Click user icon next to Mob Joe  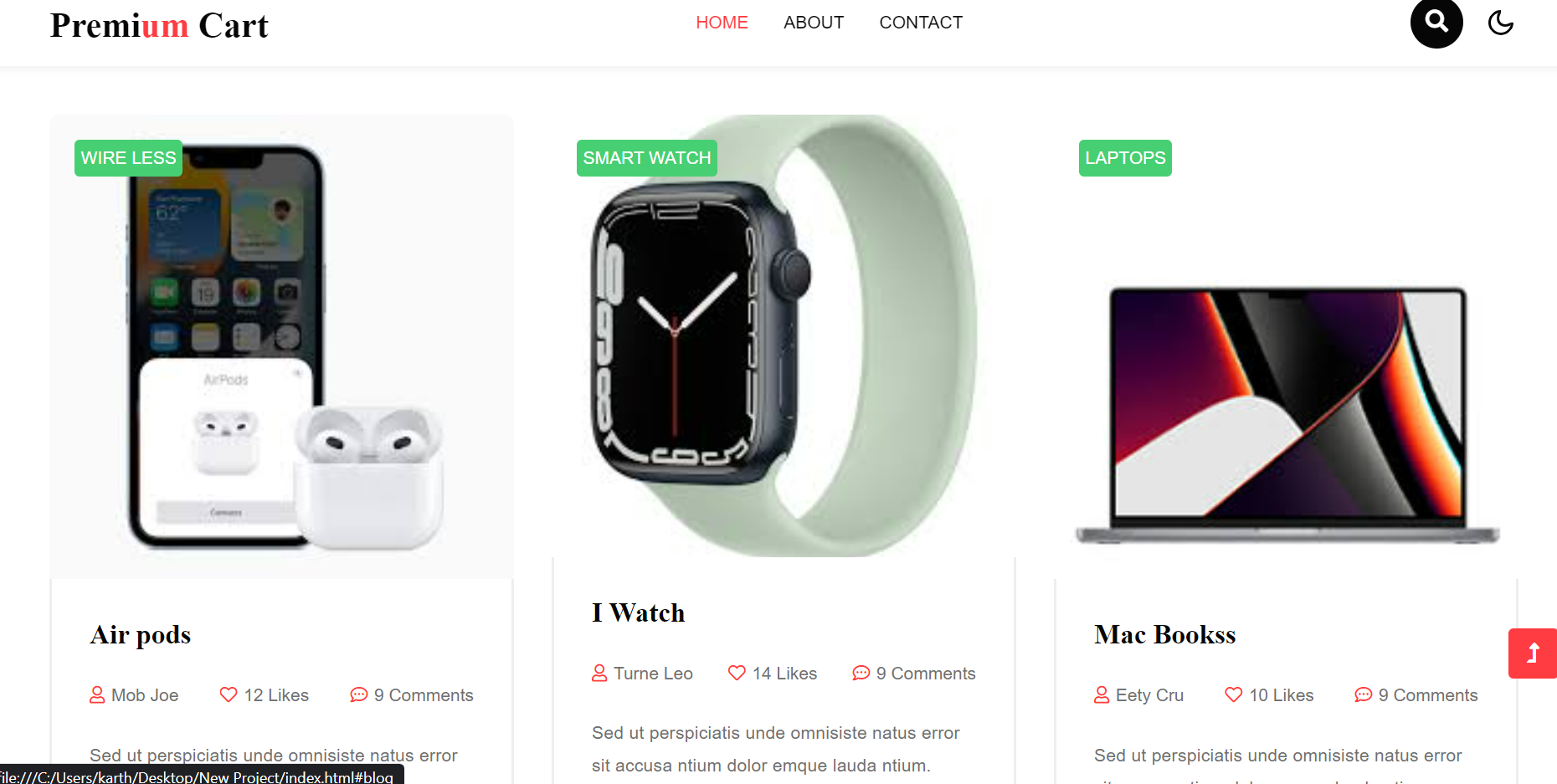coord(97,694)
